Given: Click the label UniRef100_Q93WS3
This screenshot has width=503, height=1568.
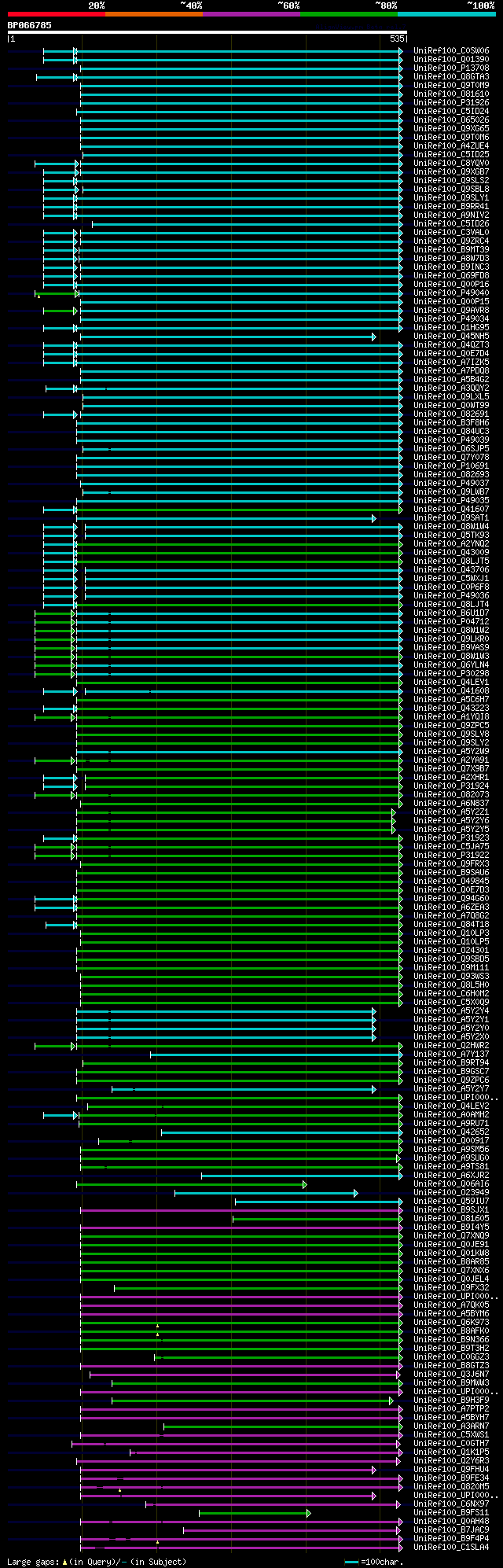Looking at the screenshot, I should (451, 977).
